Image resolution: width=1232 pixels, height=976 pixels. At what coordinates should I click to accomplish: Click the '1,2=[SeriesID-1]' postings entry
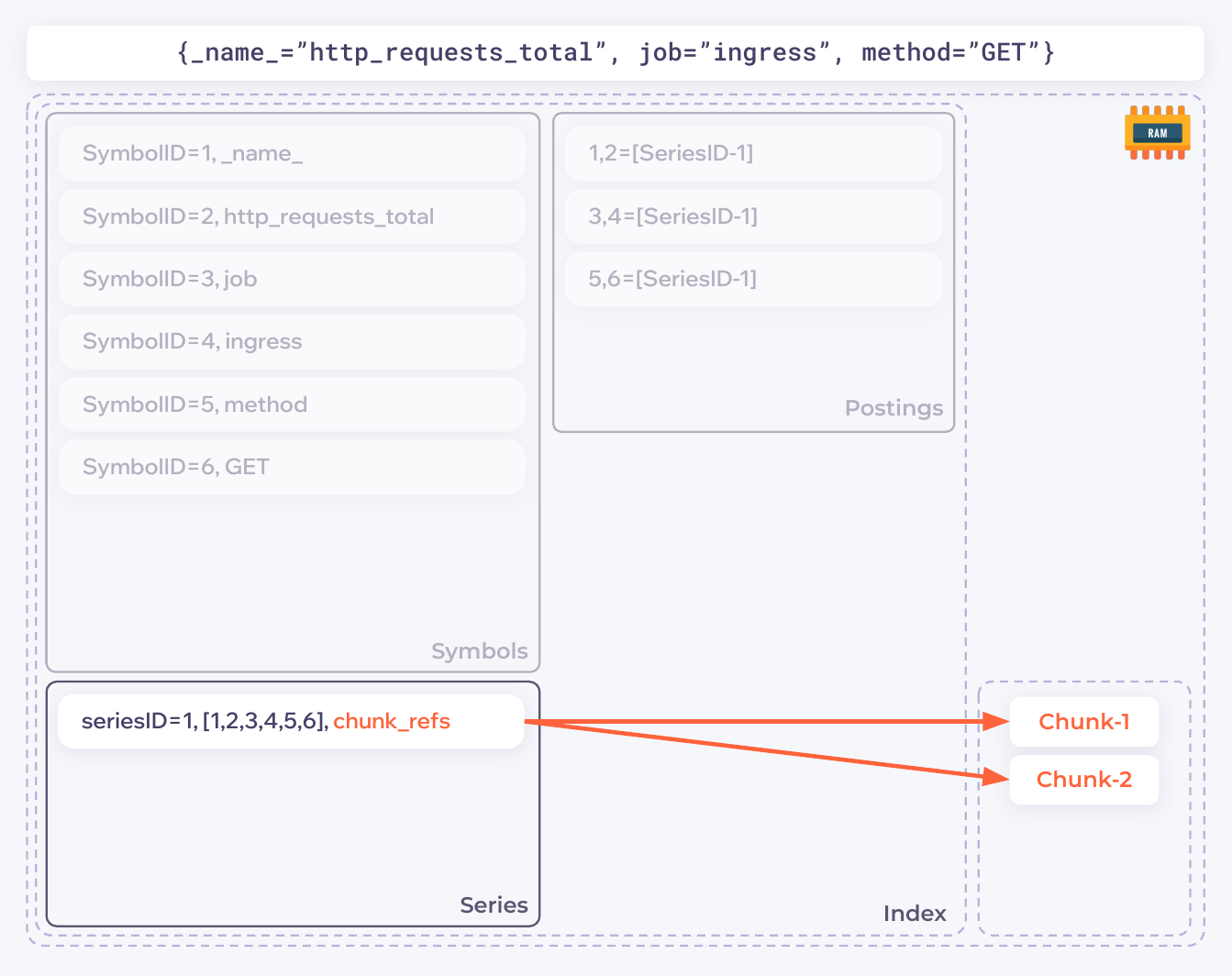754,153
